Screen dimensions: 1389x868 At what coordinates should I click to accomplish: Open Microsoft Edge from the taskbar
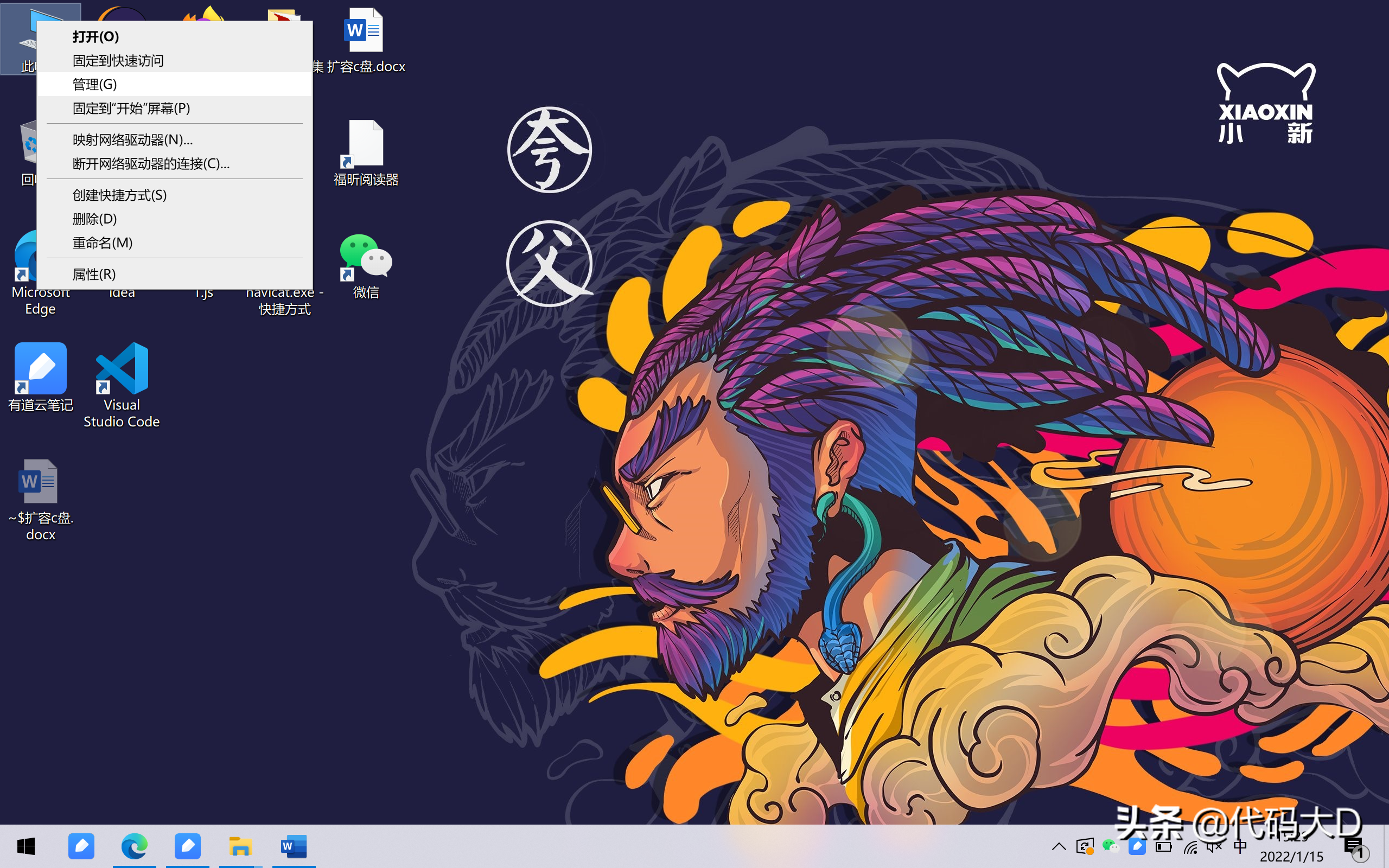135,846
